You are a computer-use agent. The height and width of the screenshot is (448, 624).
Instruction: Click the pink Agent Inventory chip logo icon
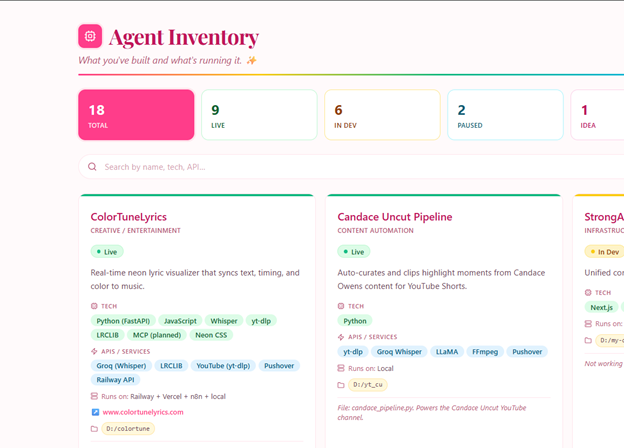(90, 36)
